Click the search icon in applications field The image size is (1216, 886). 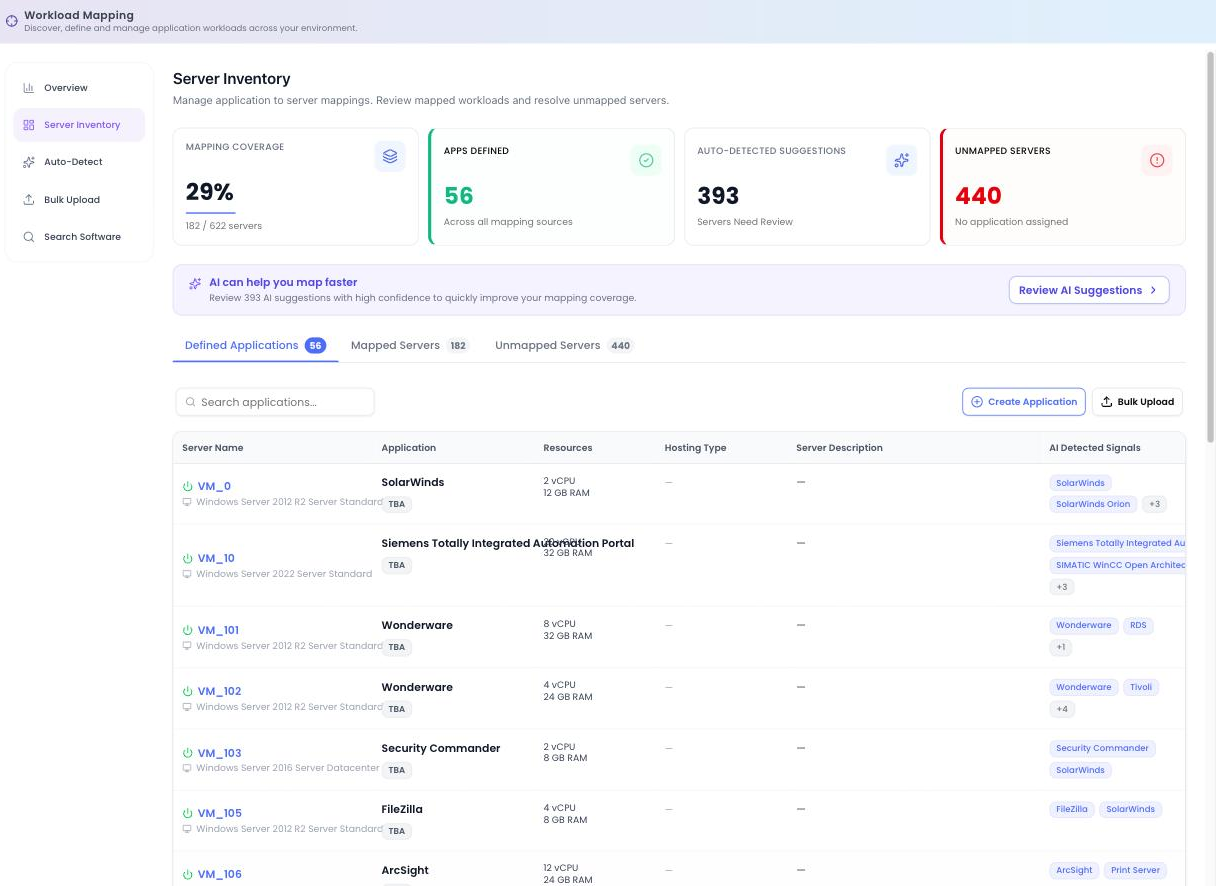tap(190, 402)
